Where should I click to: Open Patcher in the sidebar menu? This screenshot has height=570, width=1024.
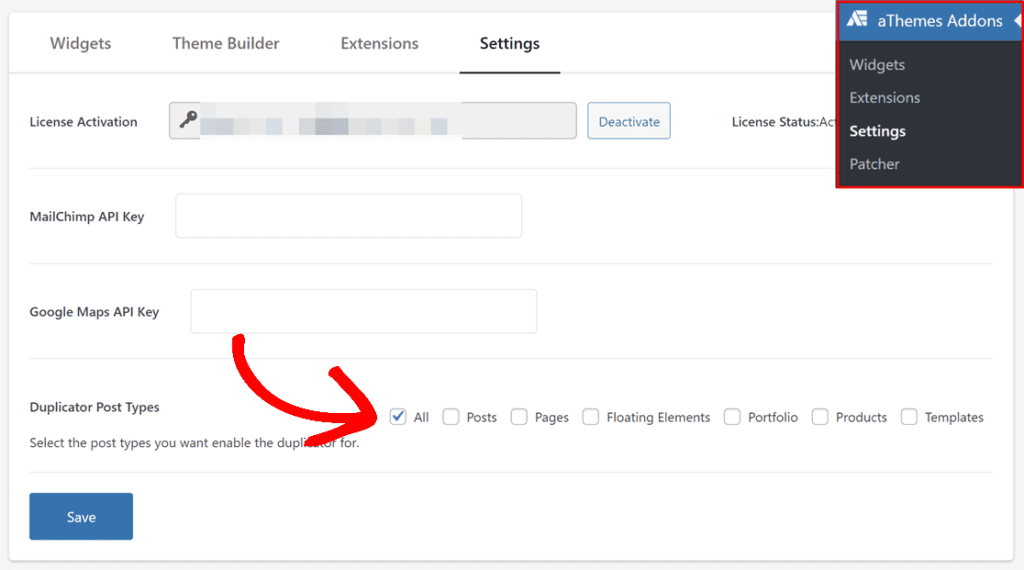[x=875, y=164]
